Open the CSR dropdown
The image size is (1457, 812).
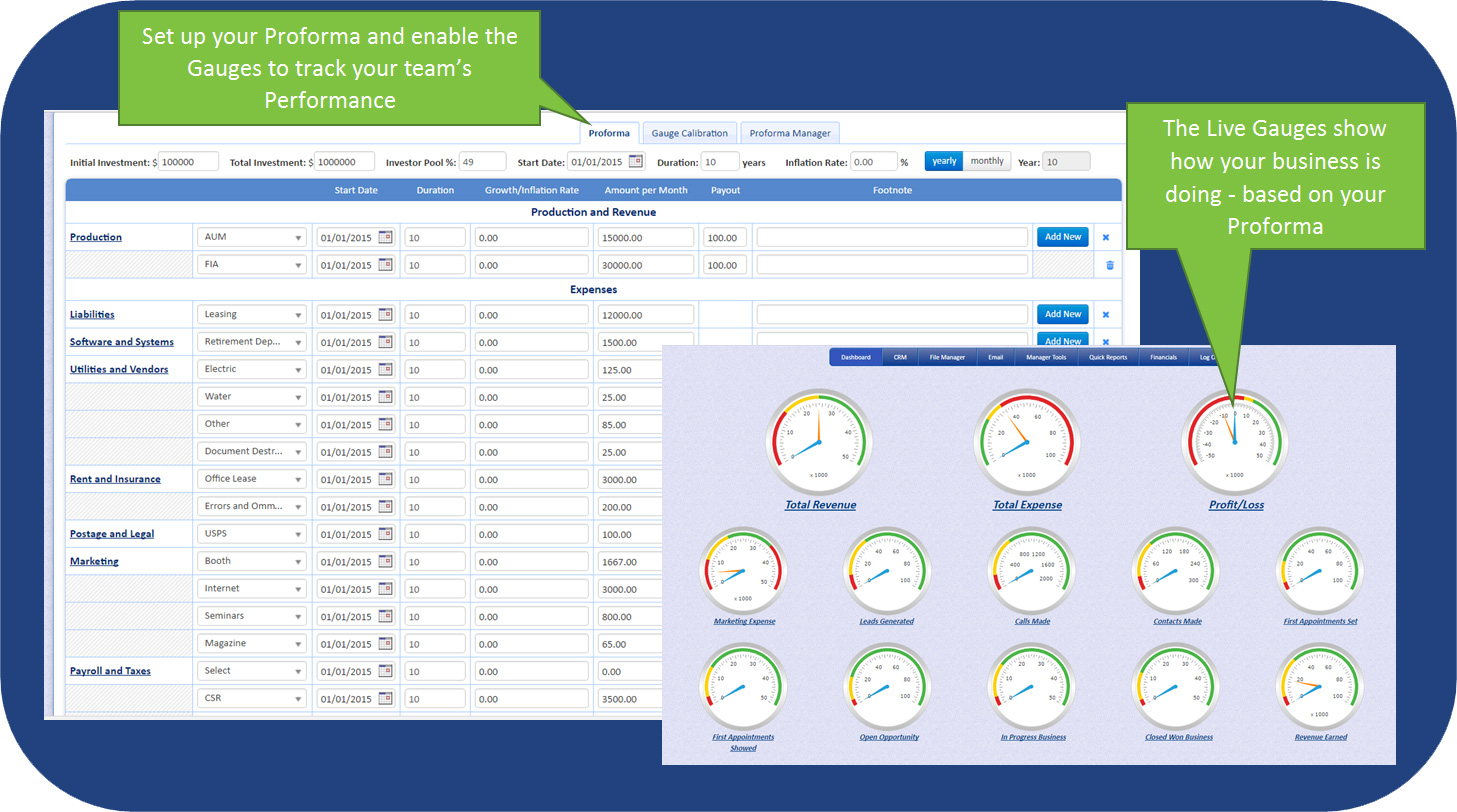tap(252, 698)
